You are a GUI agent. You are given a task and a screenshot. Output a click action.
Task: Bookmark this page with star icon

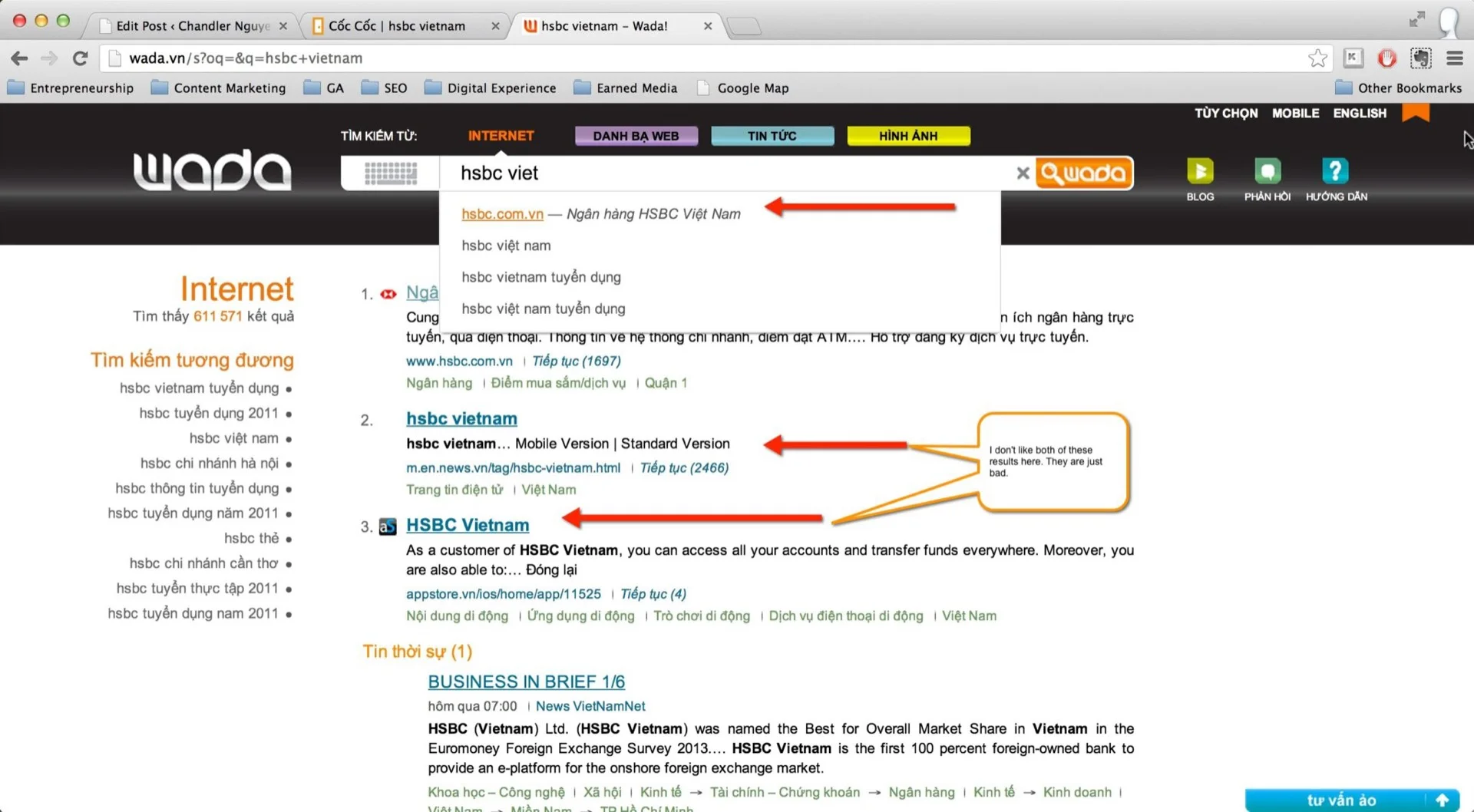point(1317,58)
